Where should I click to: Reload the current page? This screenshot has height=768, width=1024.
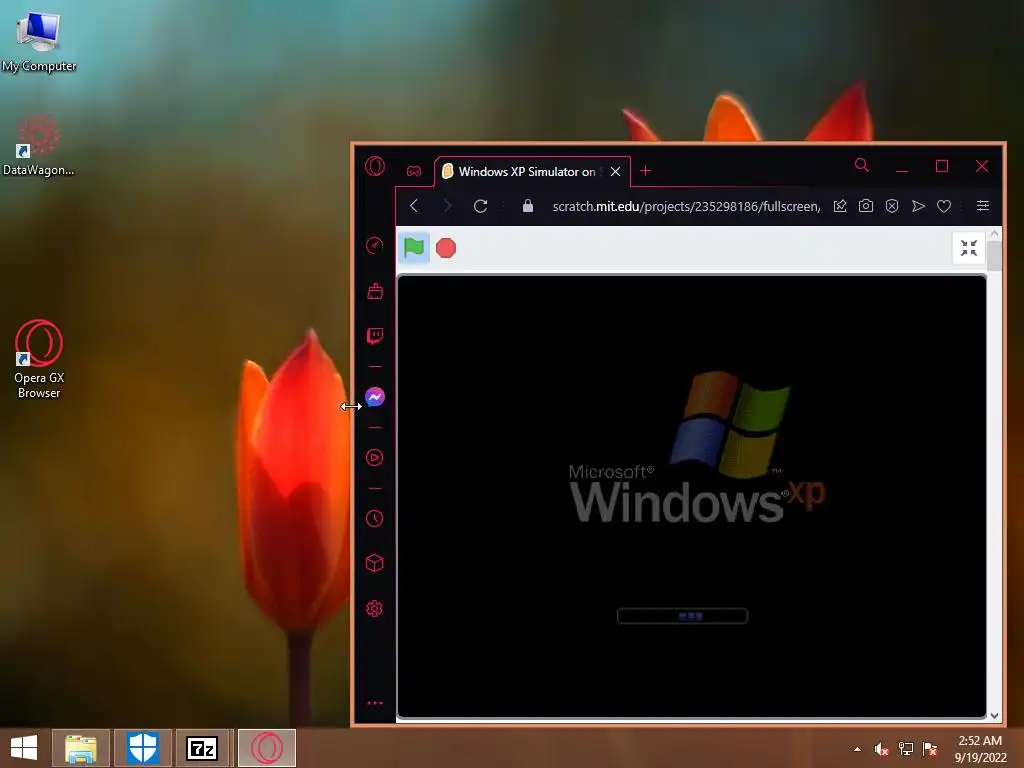click(481, 206)
